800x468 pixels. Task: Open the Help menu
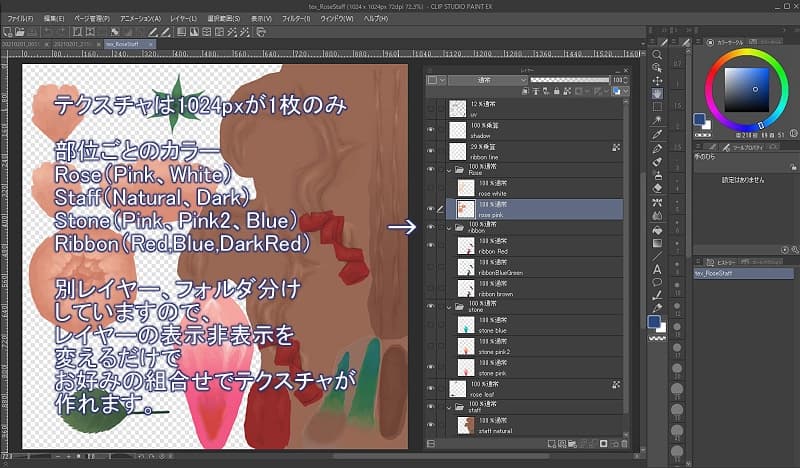coord(376,18)
